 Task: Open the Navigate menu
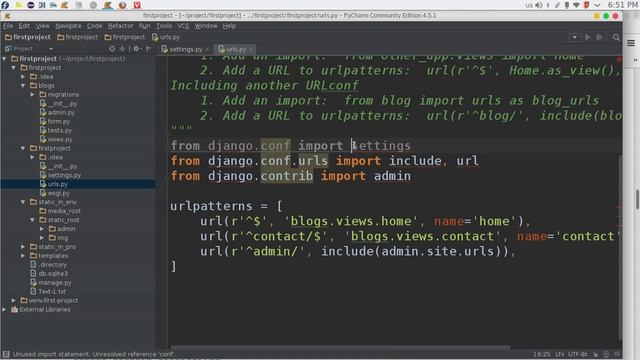[68, 26]
